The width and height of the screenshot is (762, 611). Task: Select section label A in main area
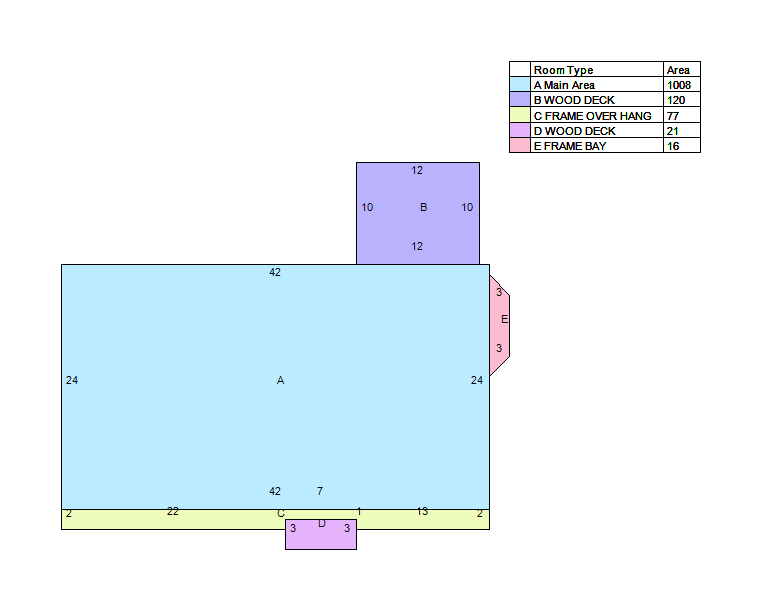click(280, 380)
